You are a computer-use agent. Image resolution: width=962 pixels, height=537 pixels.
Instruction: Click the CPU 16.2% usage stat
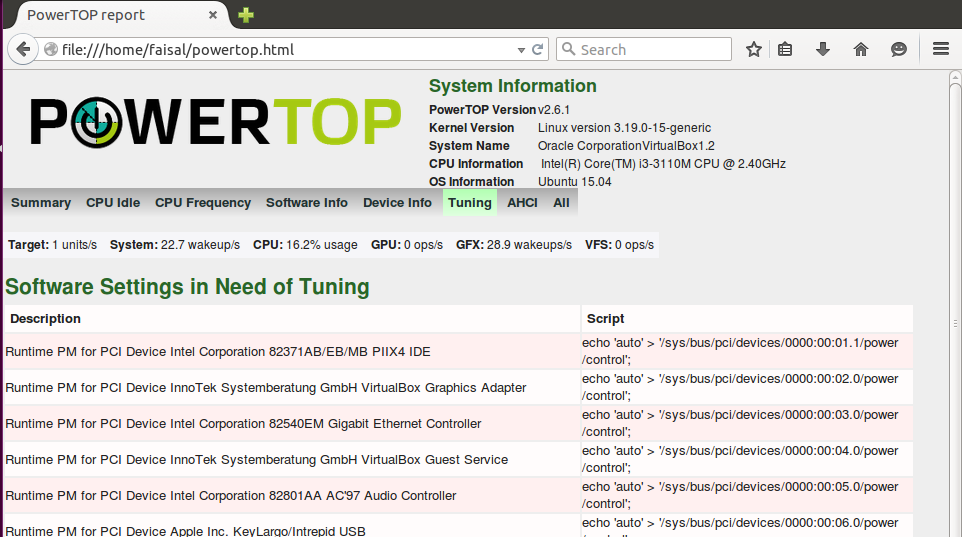305,245
